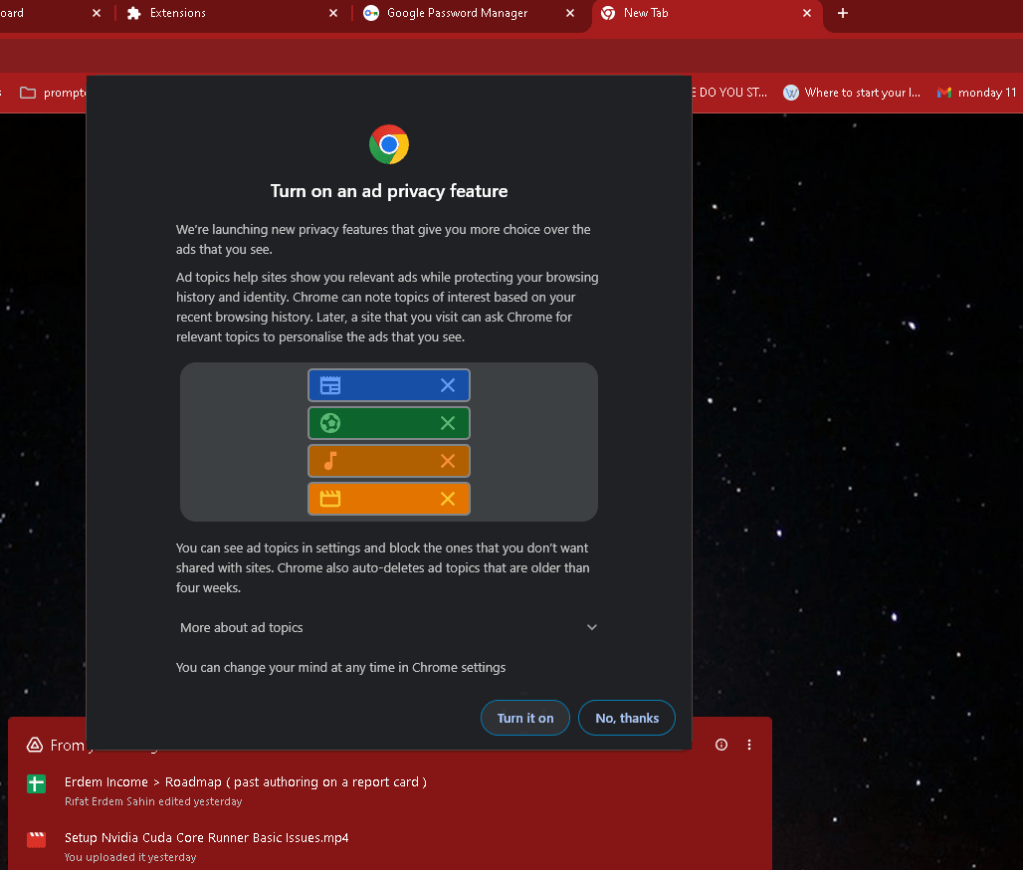Image resolution: width=1023 pixels, height=870 pixels.
Task: Click the music note icon in brown topic
Action: 330,461
